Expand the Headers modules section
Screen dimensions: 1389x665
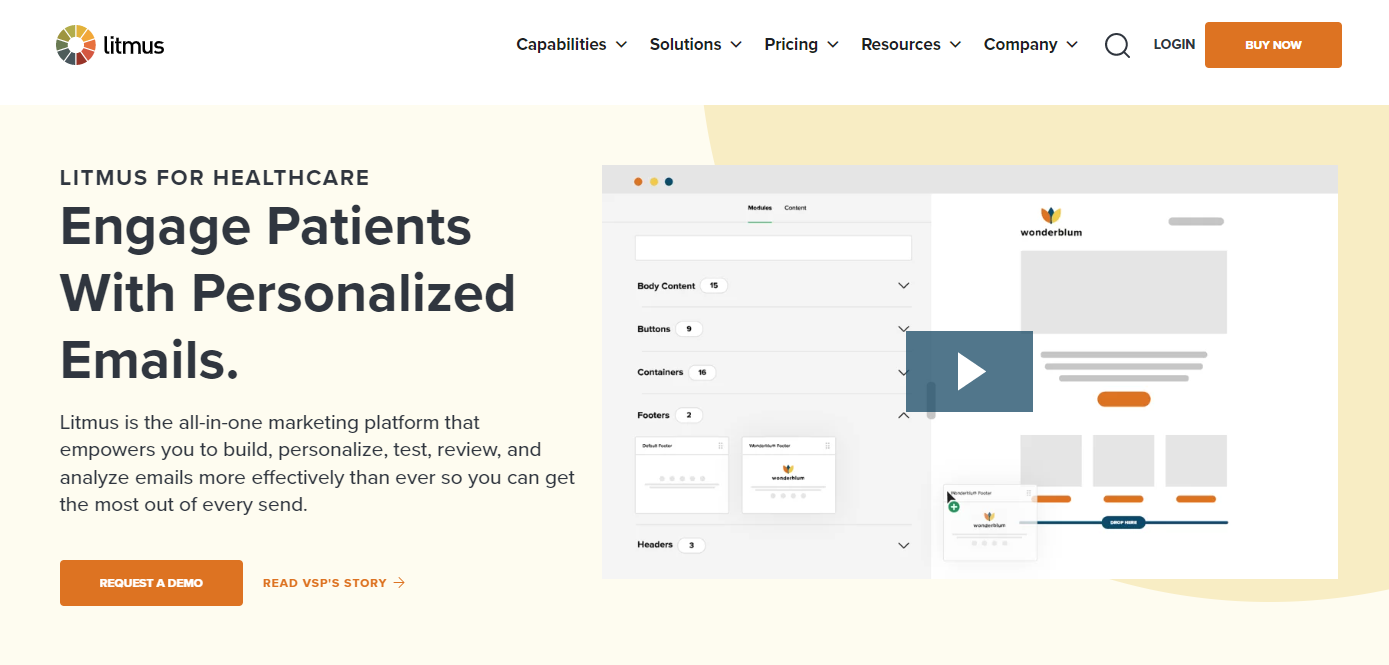tap(903, 545)
